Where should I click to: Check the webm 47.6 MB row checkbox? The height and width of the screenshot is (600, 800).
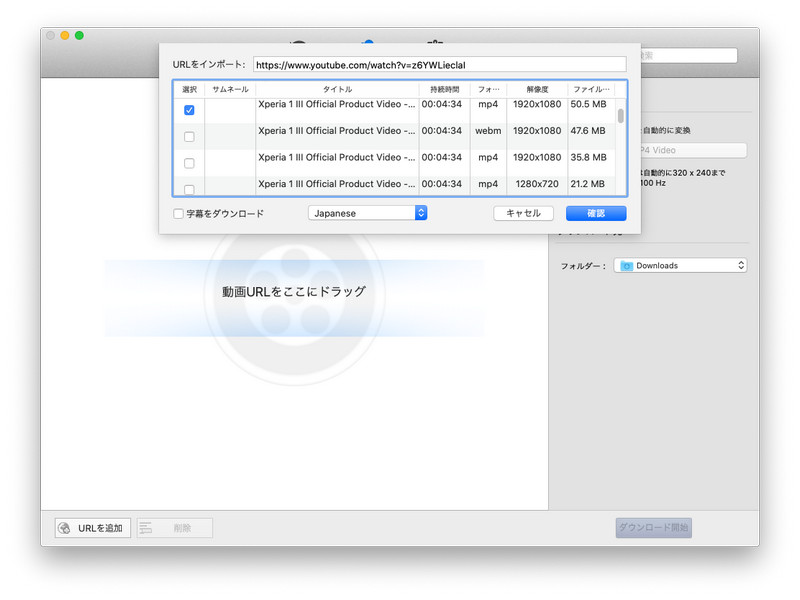pyautogui.click(x=189, y=137)
